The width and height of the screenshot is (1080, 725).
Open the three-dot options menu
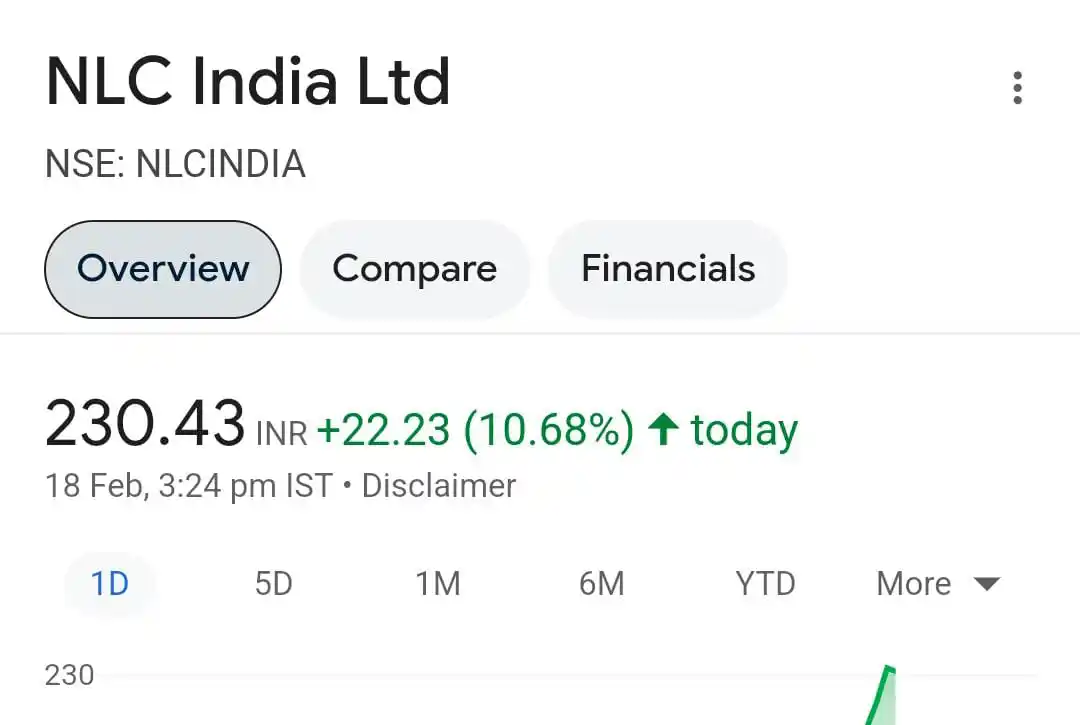(x=1017, y=88)
